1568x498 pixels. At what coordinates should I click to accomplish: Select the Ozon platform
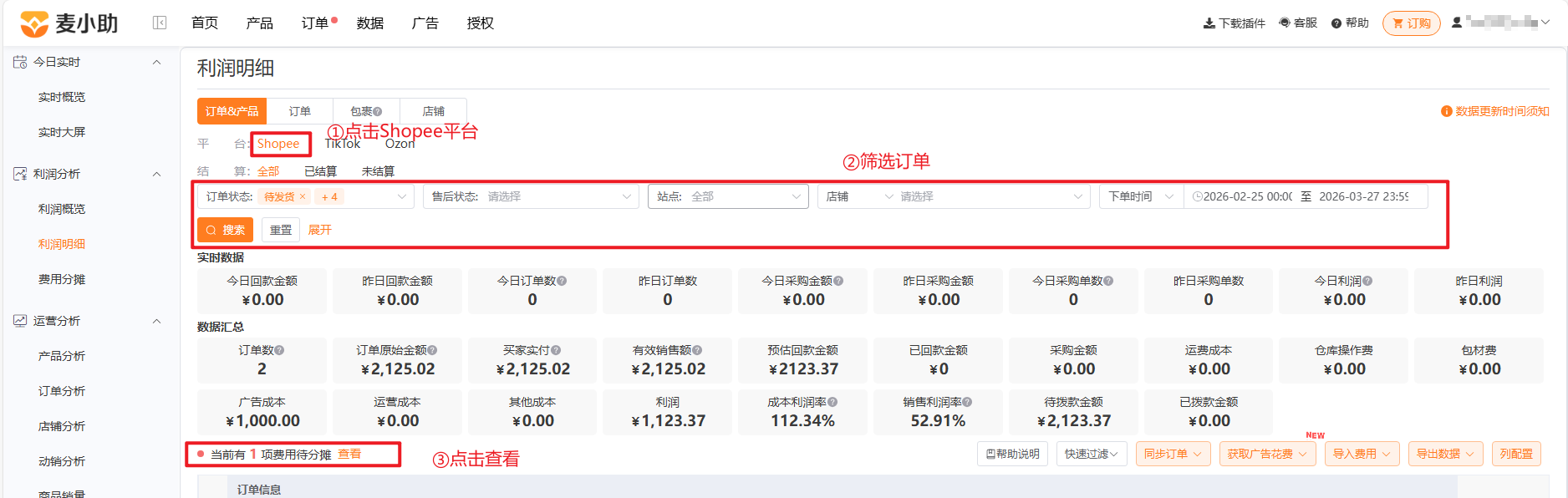[400, 144]
